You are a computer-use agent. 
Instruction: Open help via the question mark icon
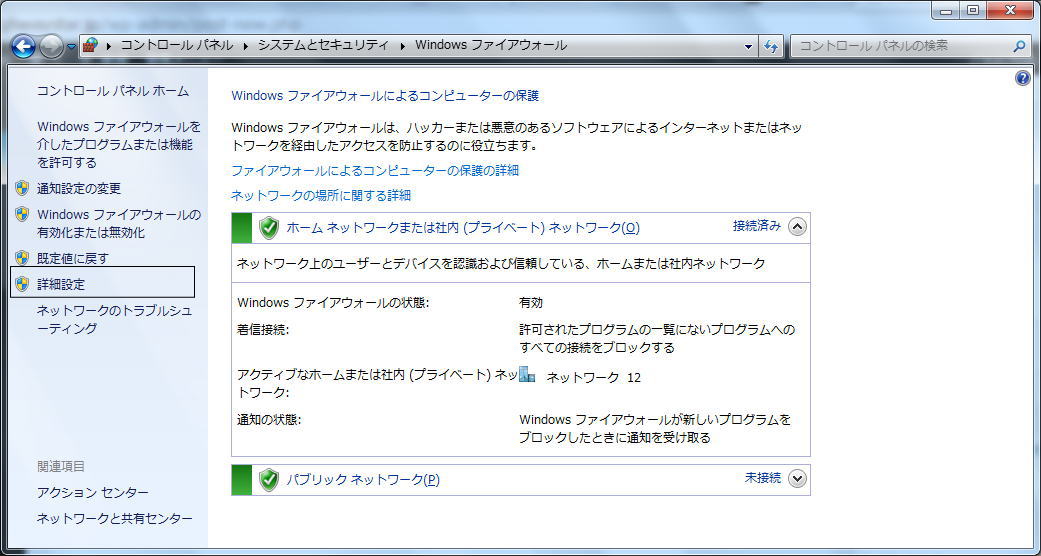pyautogui.click(x=1023, y=78)
